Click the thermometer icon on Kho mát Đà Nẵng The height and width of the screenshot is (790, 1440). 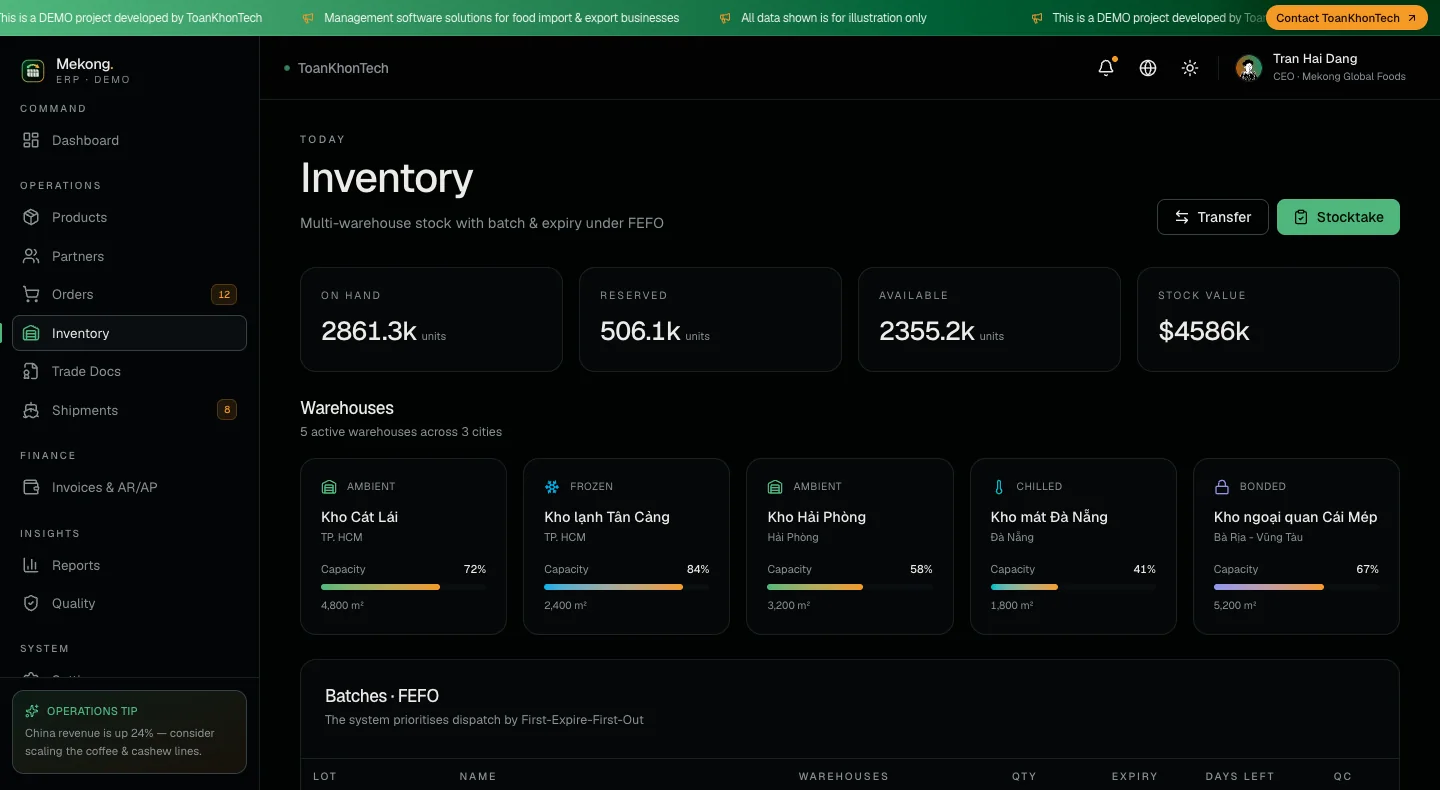[998, 487]
